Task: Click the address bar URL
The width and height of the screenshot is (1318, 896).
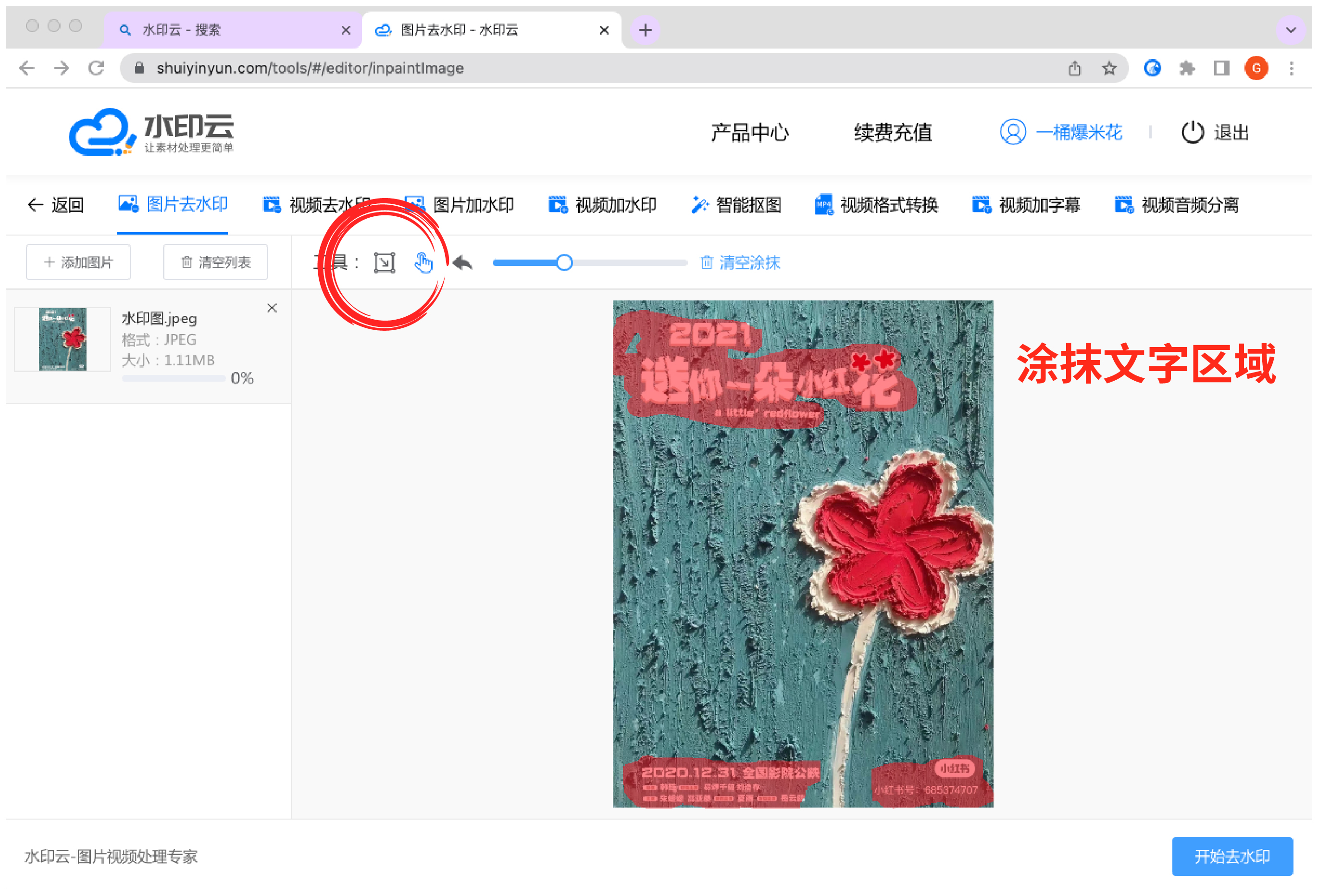Action: (x=310, y=68)
